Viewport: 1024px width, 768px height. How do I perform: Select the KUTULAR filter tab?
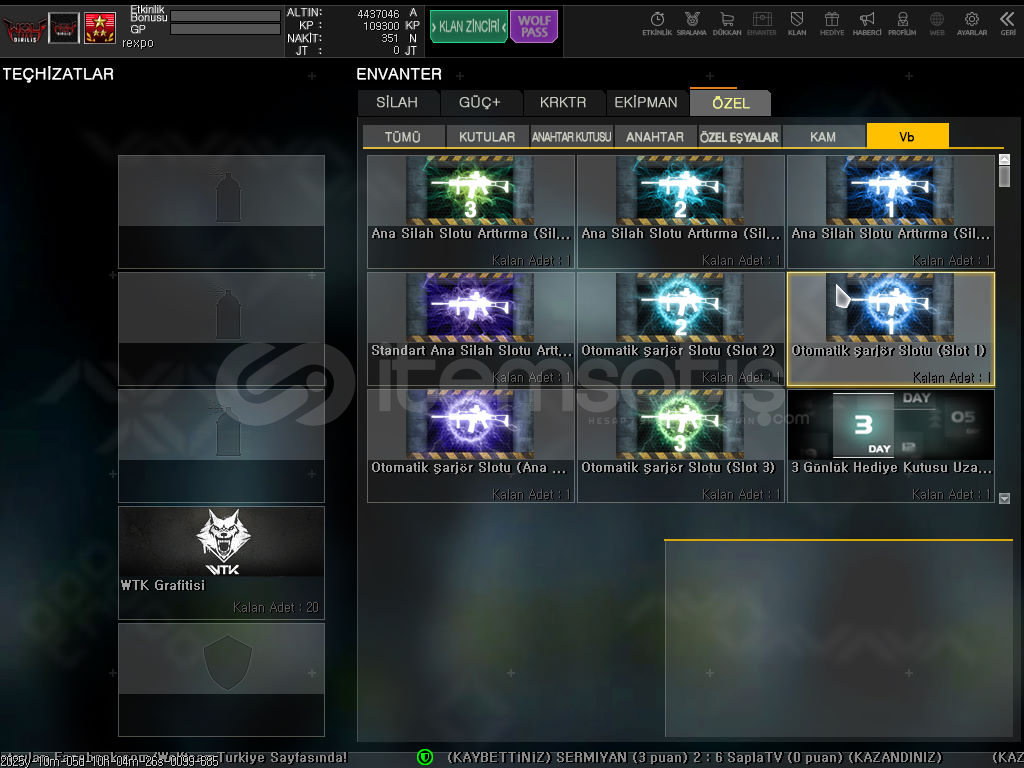click(487, 136)
